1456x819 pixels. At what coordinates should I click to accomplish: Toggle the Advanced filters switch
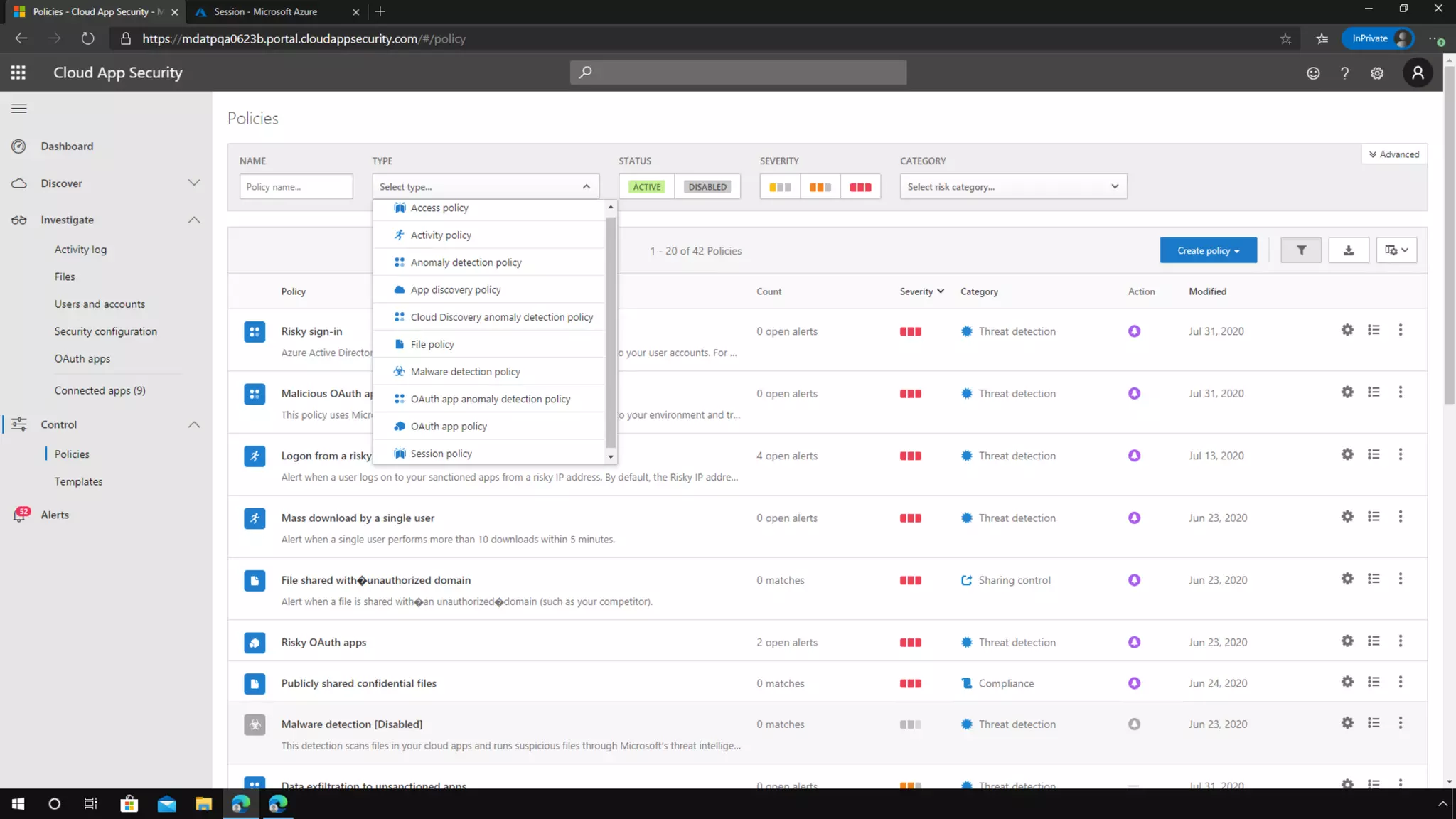click(1393, 154)
